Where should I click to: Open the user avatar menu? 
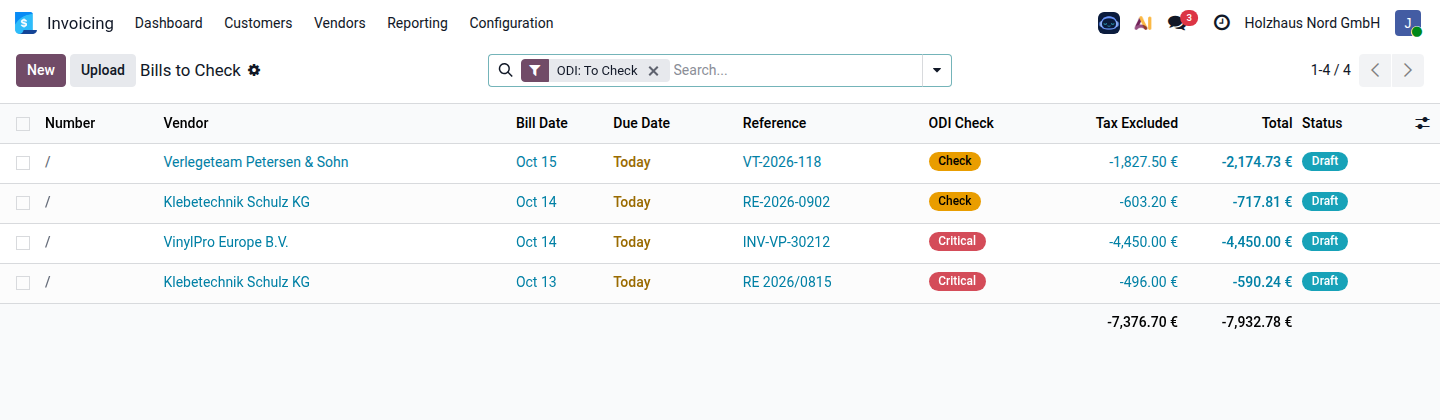point(1408,23)
